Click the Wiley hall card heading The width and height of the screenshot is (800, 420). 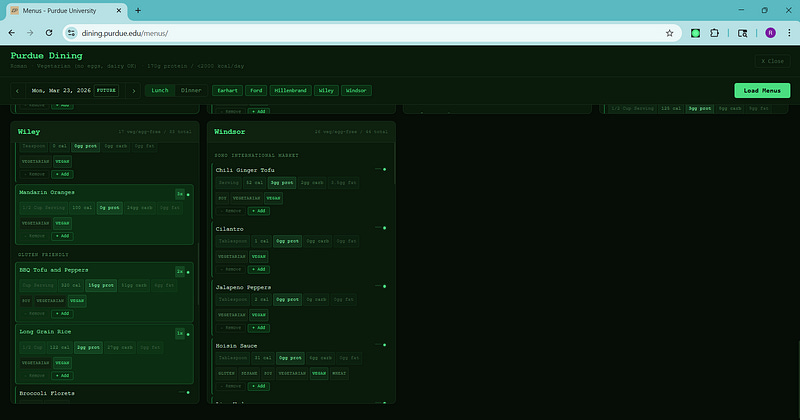(x=29, y=132)
